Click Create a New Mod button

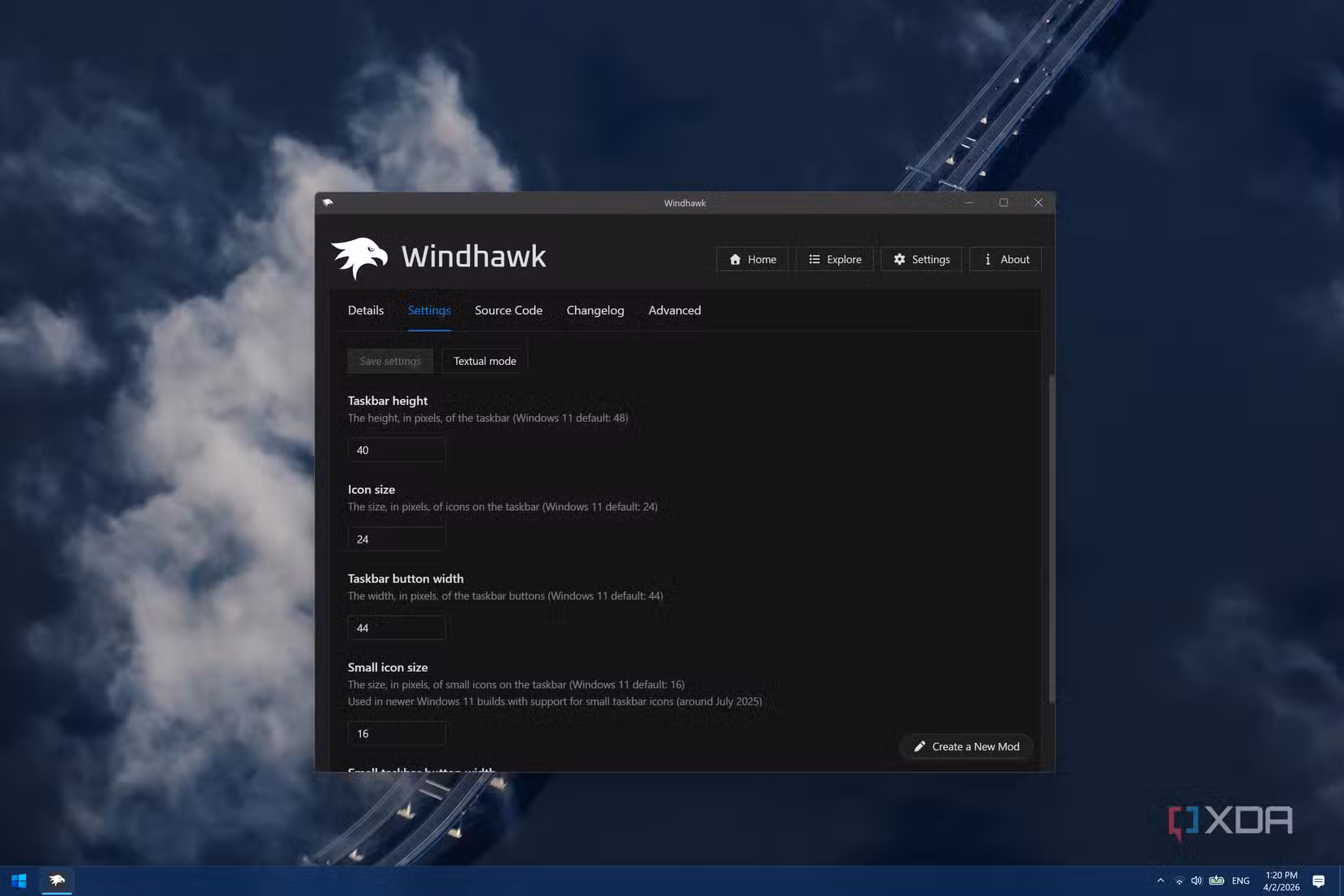[966, 746]
